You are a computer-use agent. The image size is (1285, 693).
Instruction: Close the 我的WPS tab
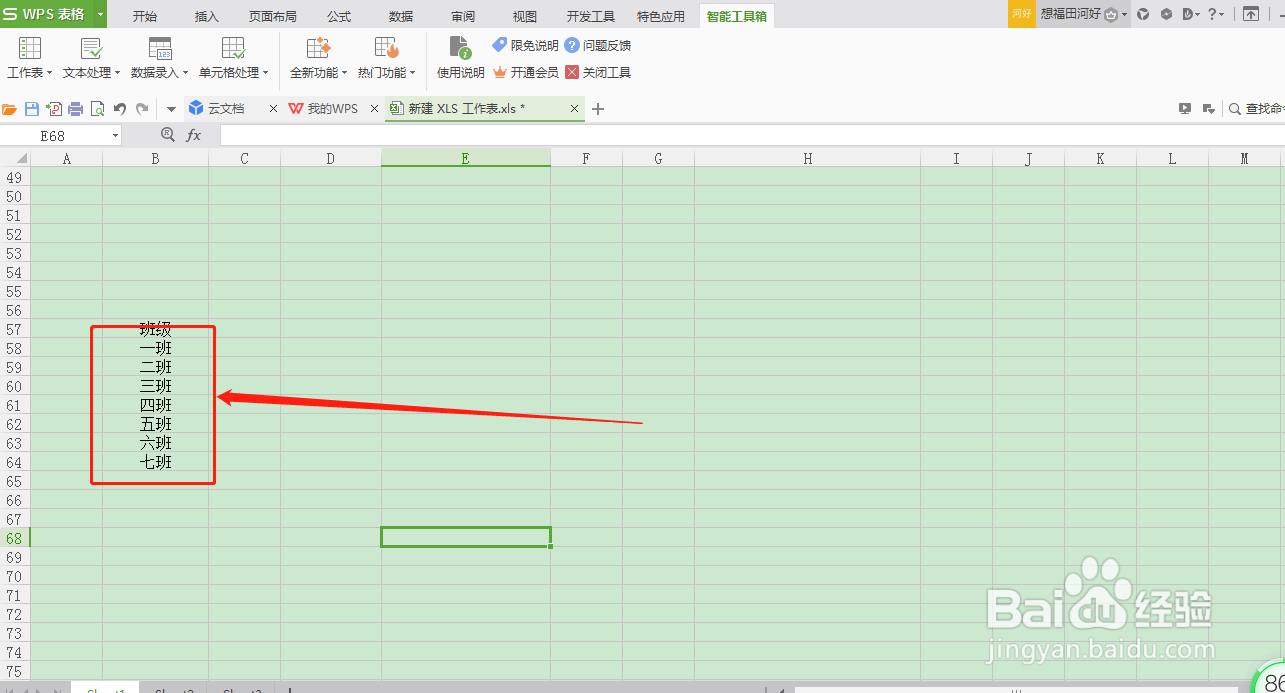pyautogui.click(x=374, y=108)
